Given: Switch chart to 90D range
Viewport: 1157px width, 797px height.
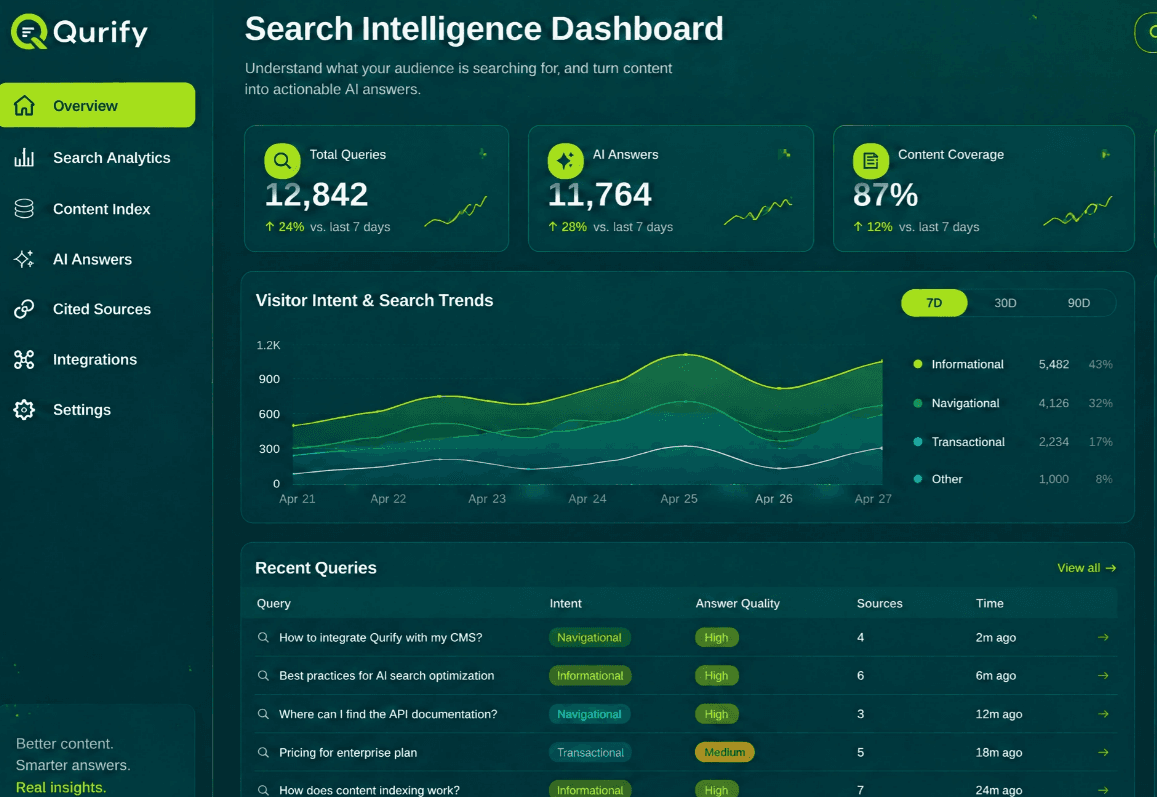Looking at the screenshot, I should [1078, 303].
